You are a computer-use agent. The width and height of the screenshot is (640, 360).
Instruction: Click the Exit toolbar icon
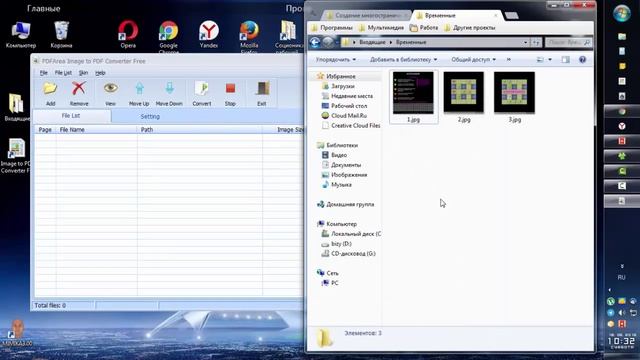click(262, 89)
